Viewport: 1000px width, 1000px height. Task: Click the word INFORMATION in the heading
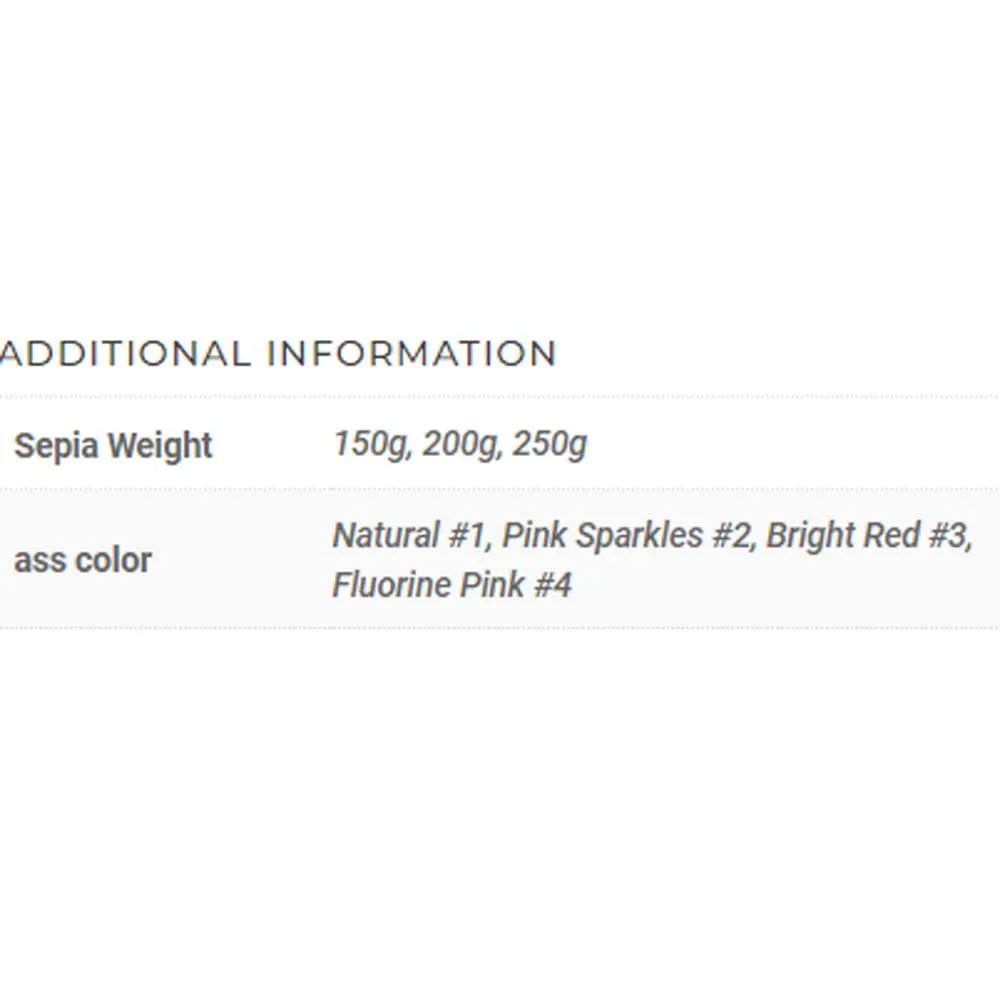412,354
